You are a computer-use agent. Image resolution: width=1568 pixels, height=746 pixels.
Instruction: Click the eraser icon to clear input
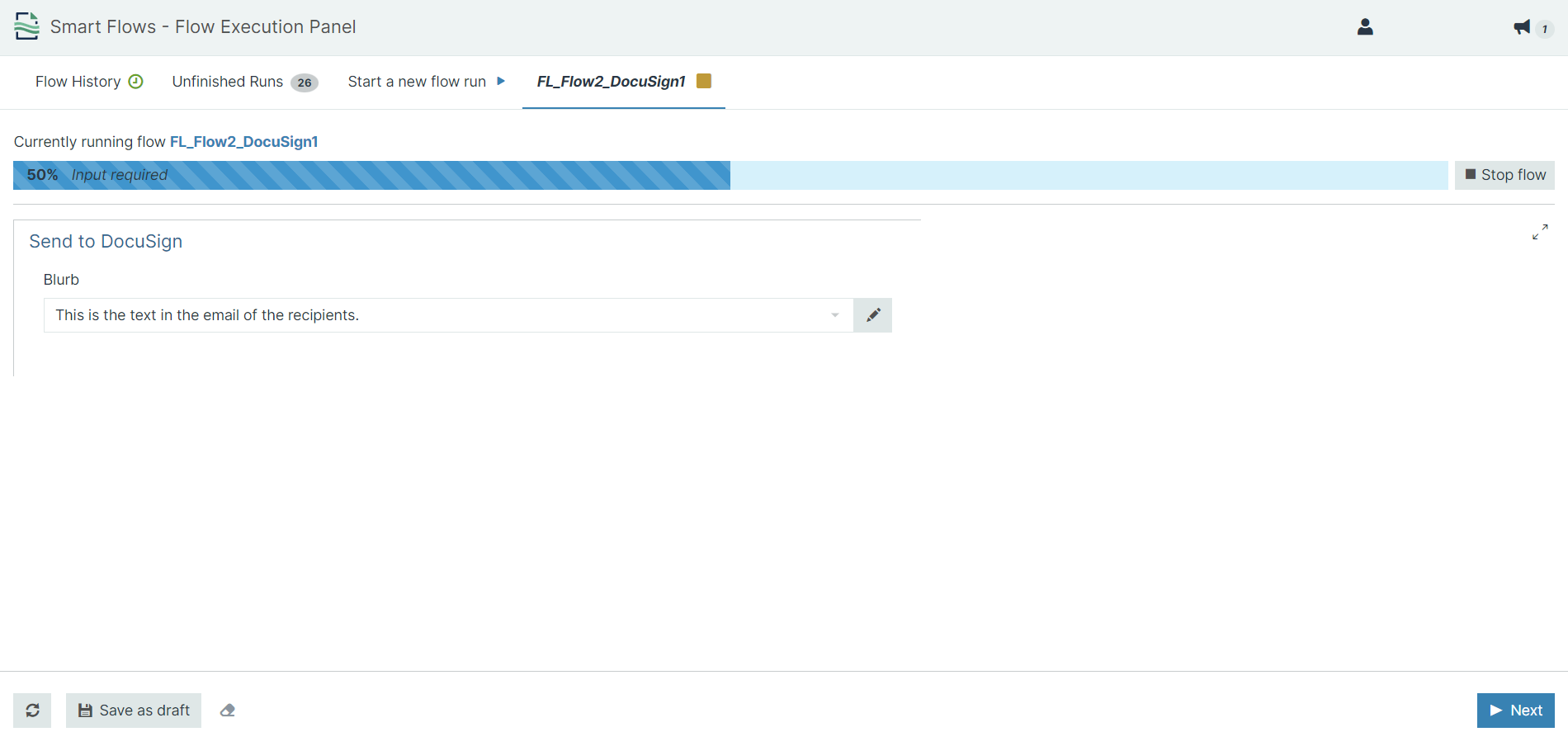228,711
